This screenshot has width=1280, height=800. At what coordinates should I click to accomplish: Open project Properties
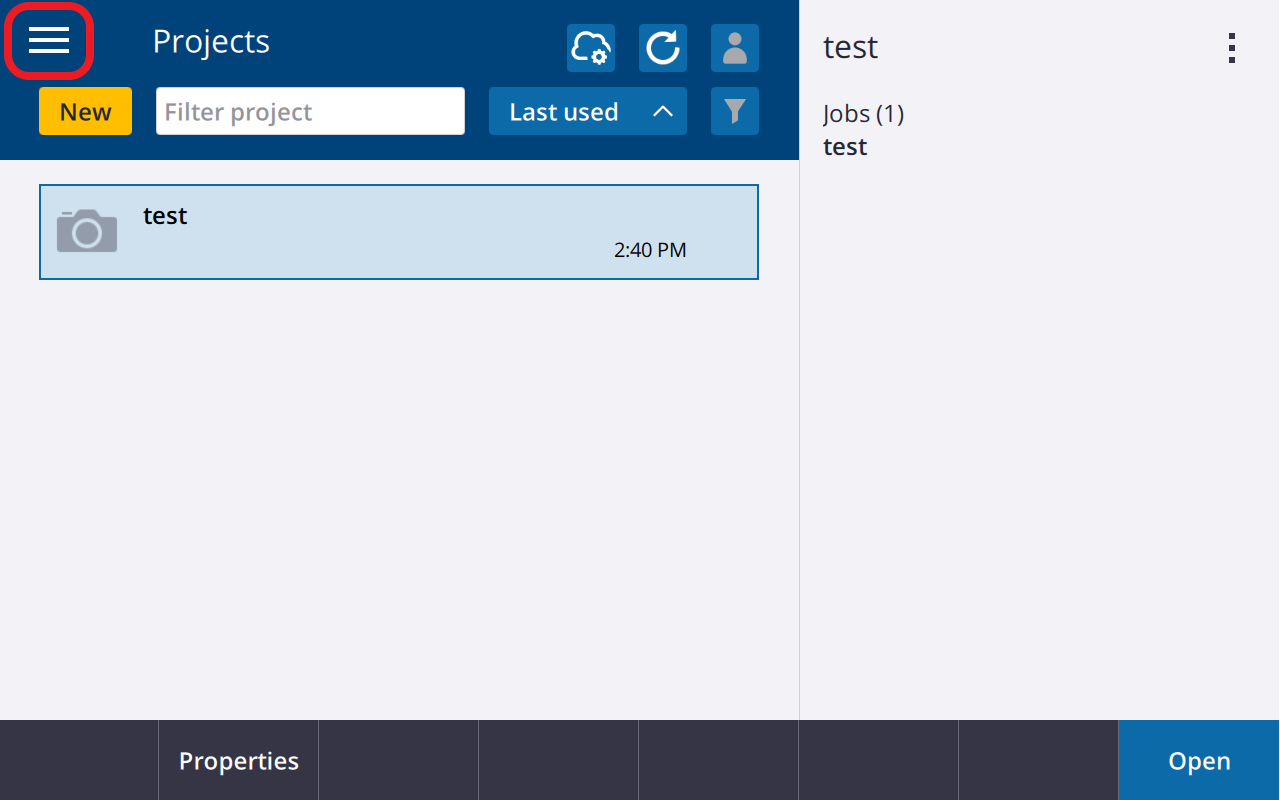(x=239, y=761)
